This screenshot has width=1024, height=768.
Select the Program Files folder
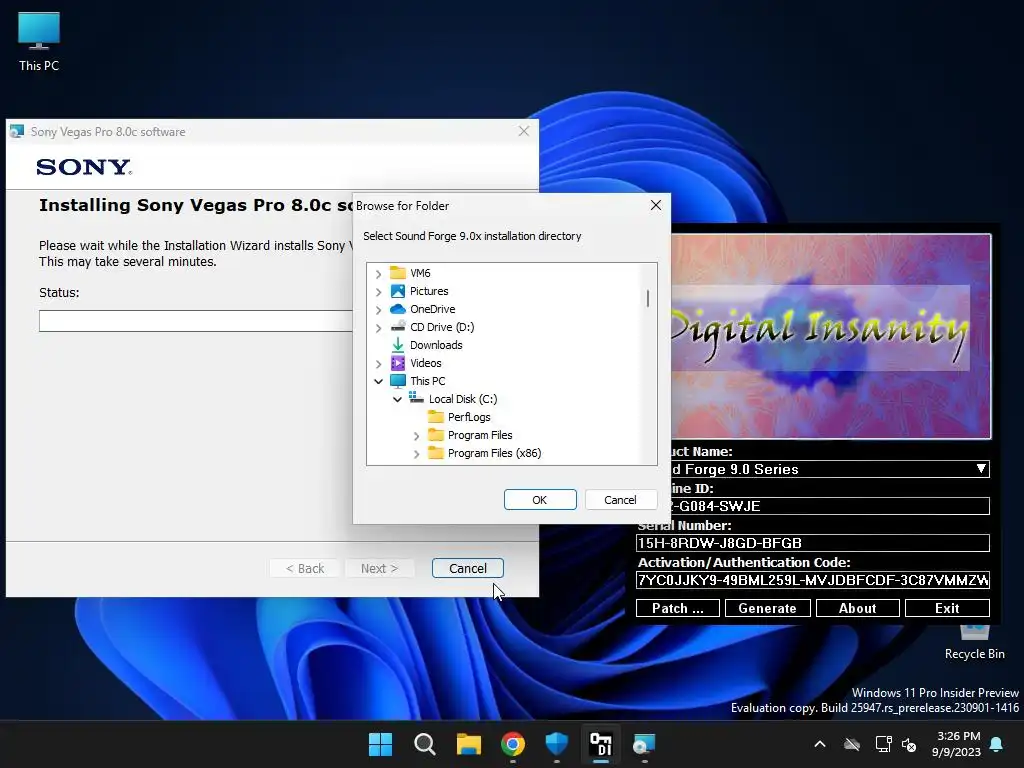tap(480, 435)
